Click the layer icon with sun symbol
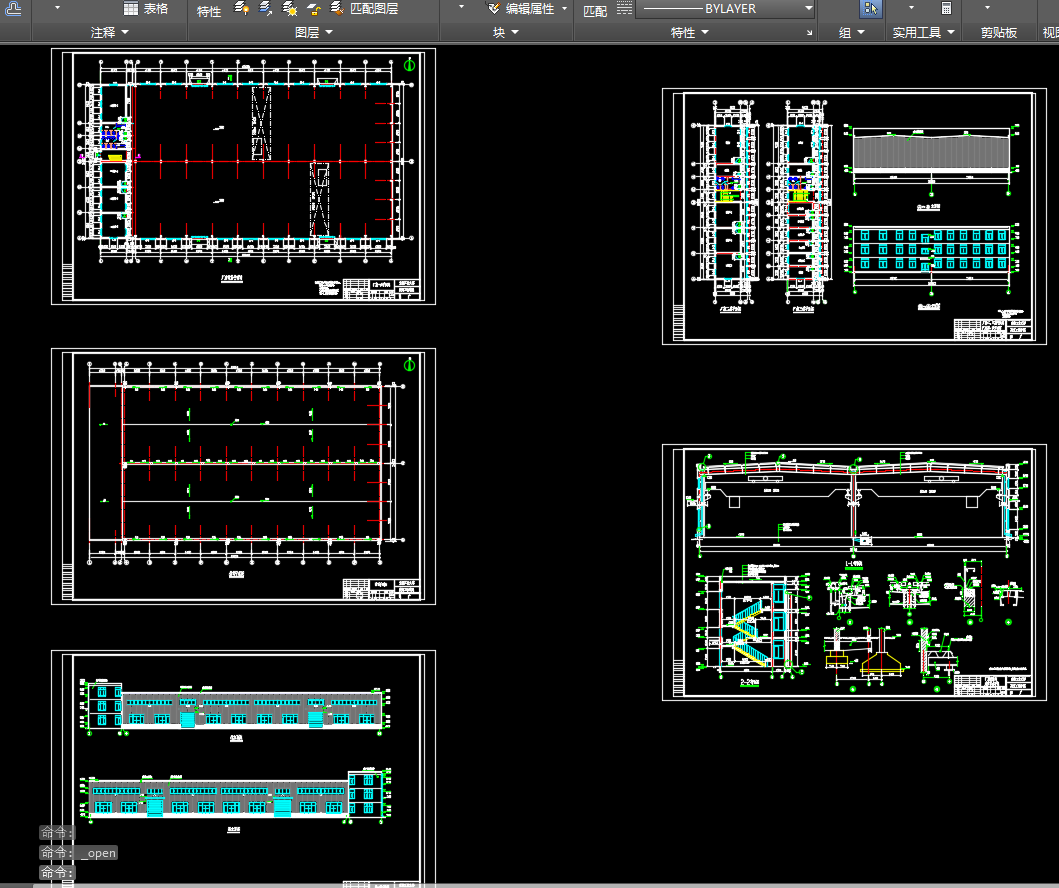Screen dimensions: 1059x888 tap(289, 9)
